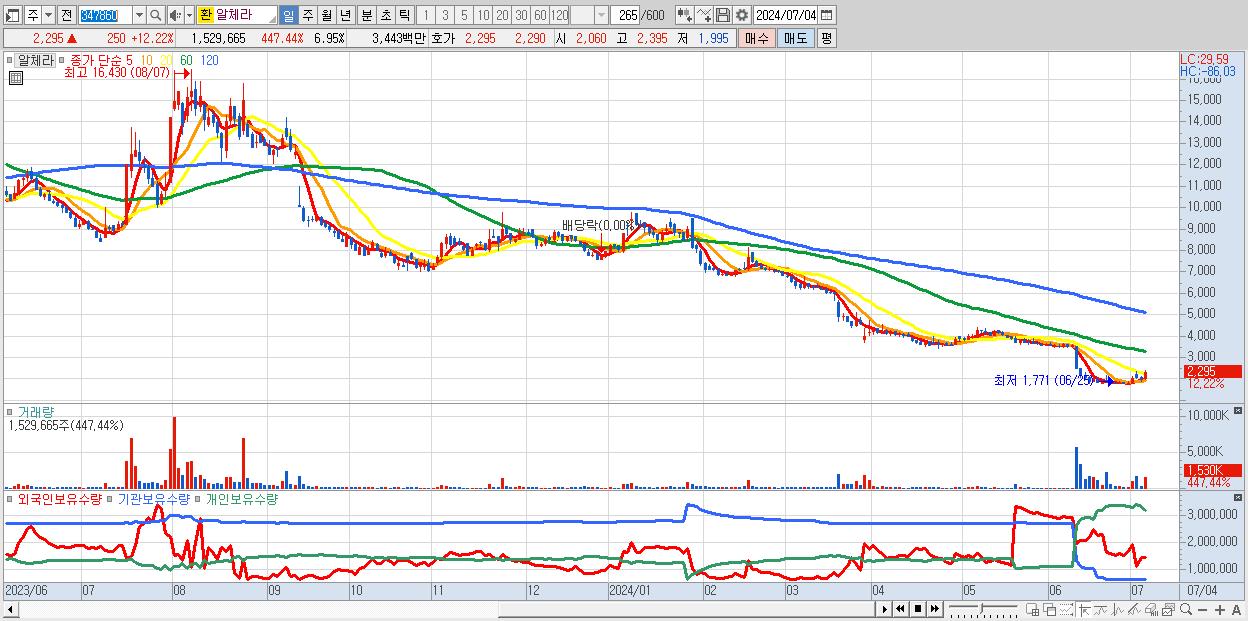The height and width of the screenshot is (621, 1248).
Task: Expand volume panel top-right box
Action: pos(1240,411)
